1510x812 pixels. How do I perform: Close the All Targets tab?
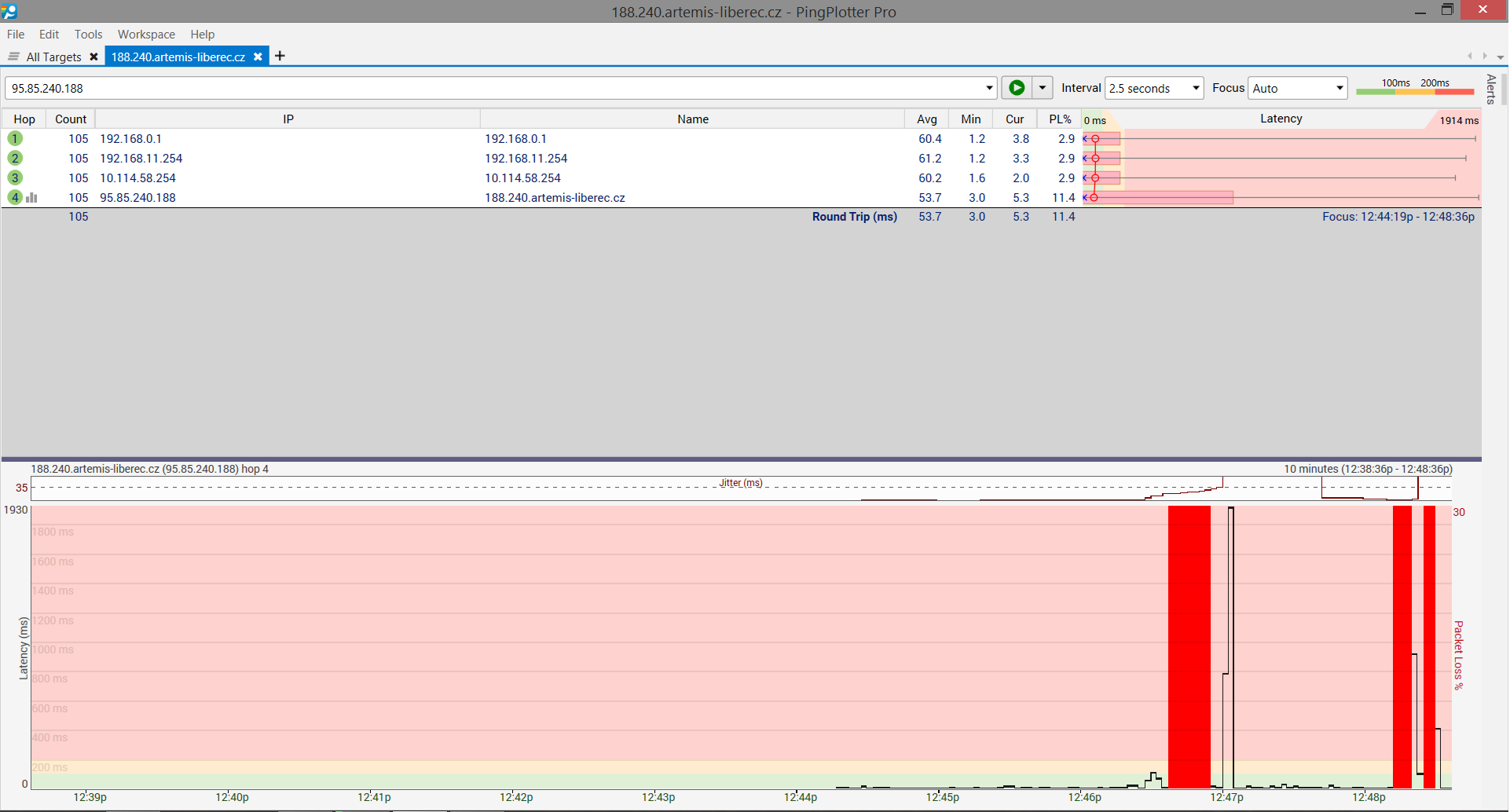point(93,57)
